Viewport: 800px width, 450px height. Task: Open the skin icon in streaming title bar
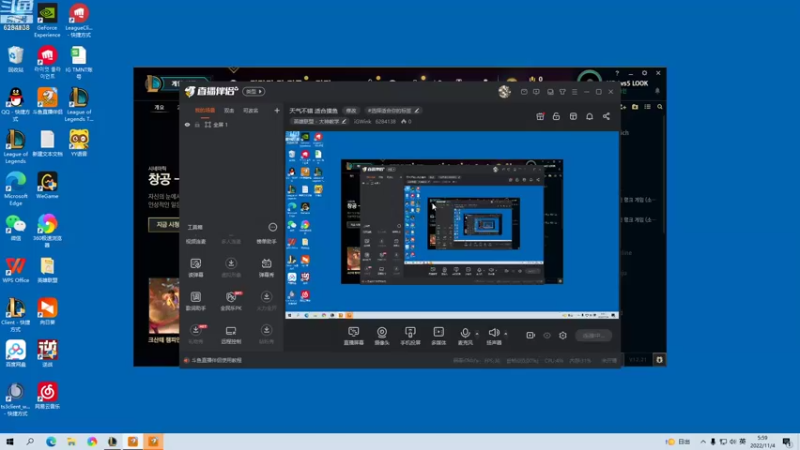click(562, 92)
